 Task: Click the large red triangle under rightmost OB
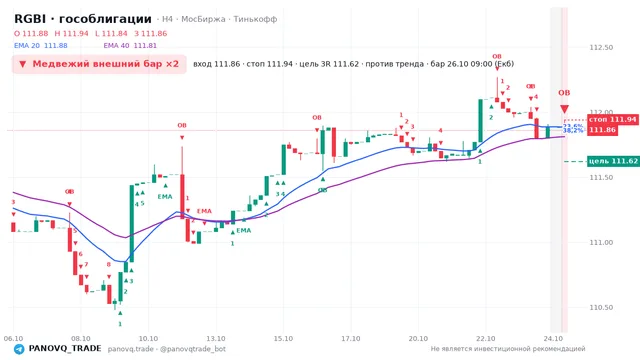click(x=564, y=109)
